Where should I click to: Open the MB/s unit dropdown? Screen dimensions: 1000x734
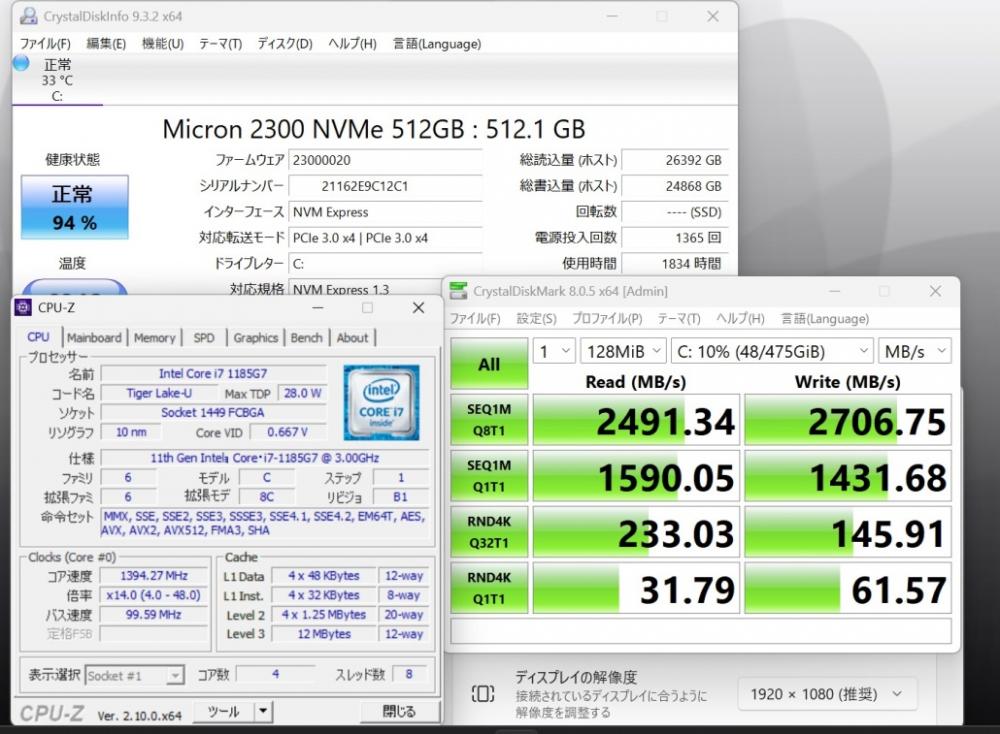coord(915,351)
